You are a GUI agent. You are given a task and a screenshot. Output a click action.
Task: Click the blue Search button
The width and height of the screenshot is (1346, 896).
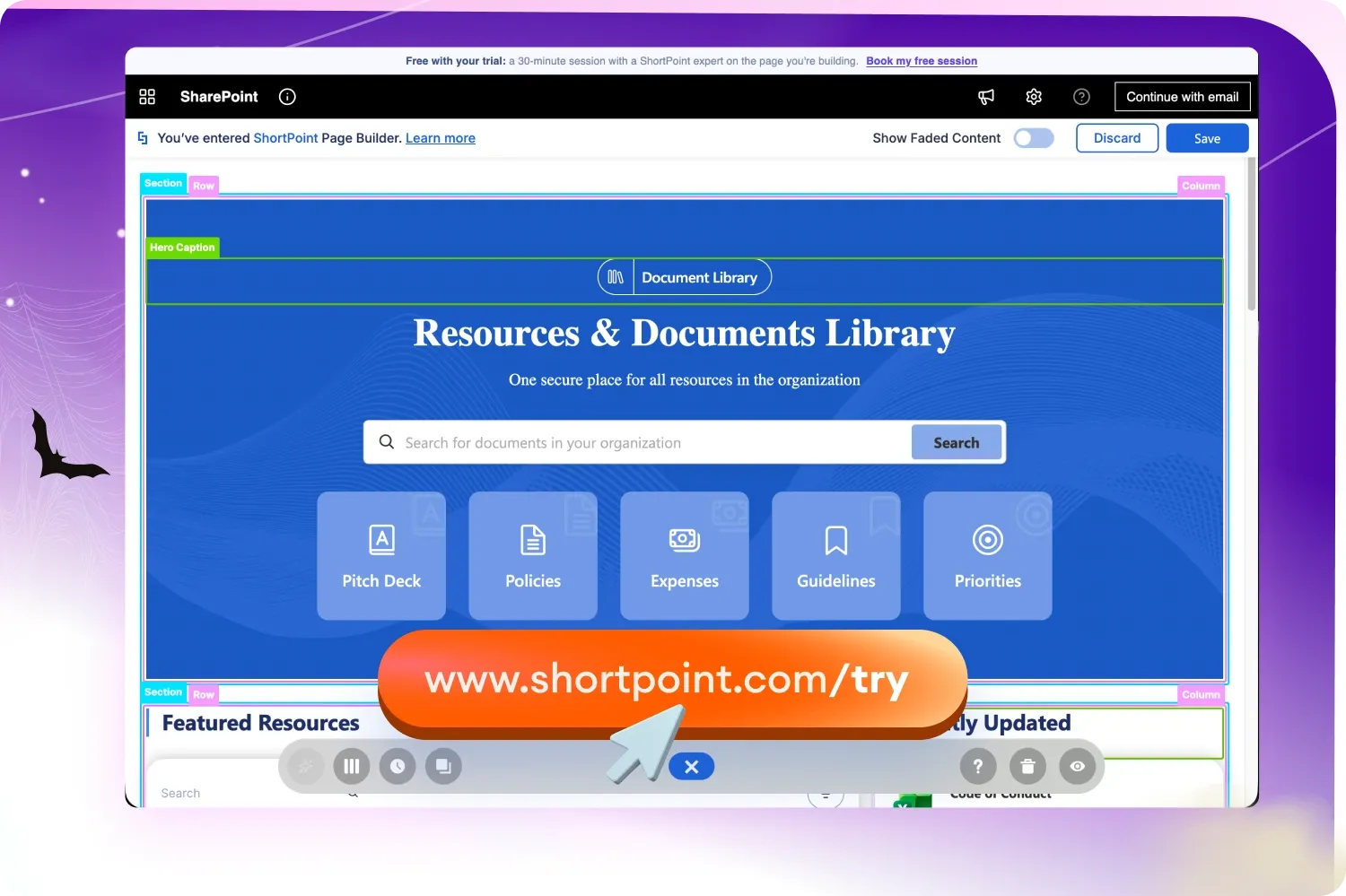957,442
